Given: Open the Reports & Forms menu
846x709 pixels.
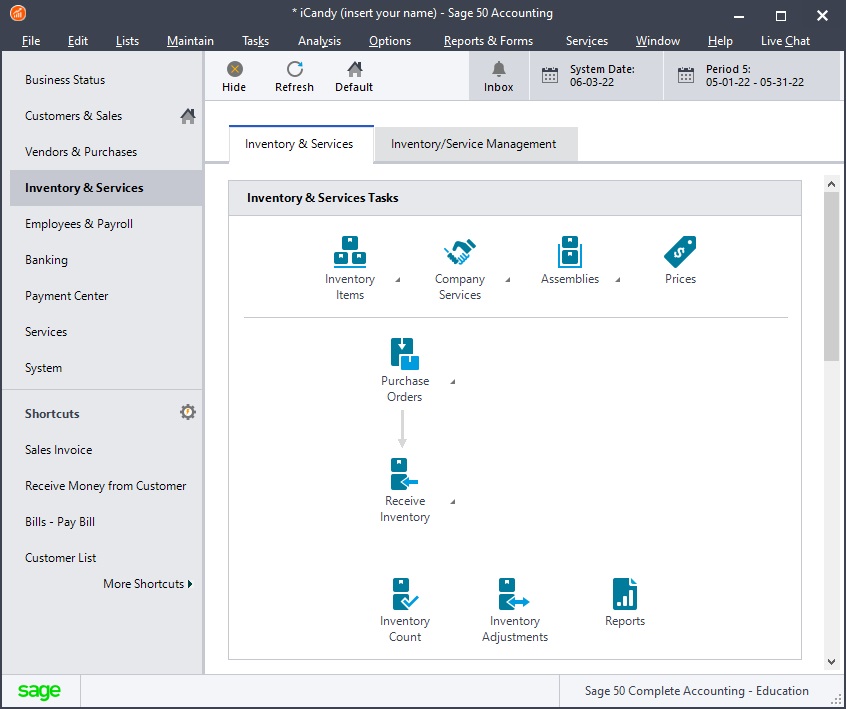Looking at the screenshot, I should (488, 41).
